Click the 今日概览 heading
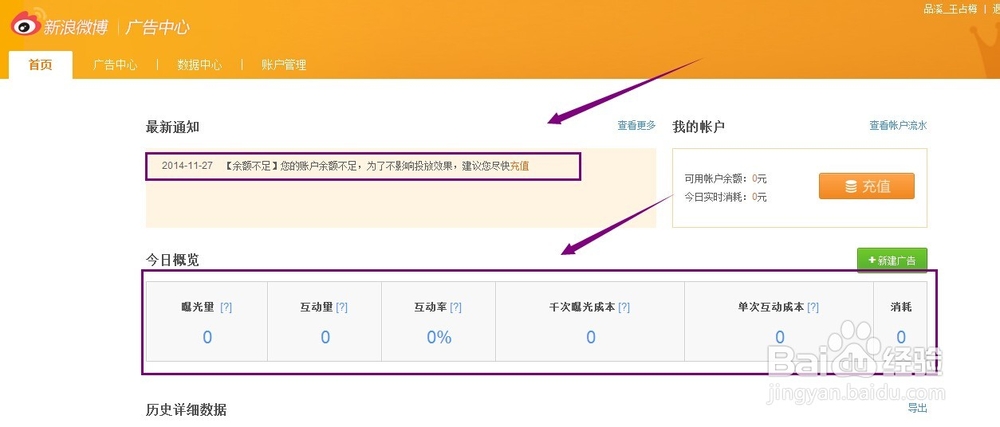The image size is (1000, 427). pos(173,260)
